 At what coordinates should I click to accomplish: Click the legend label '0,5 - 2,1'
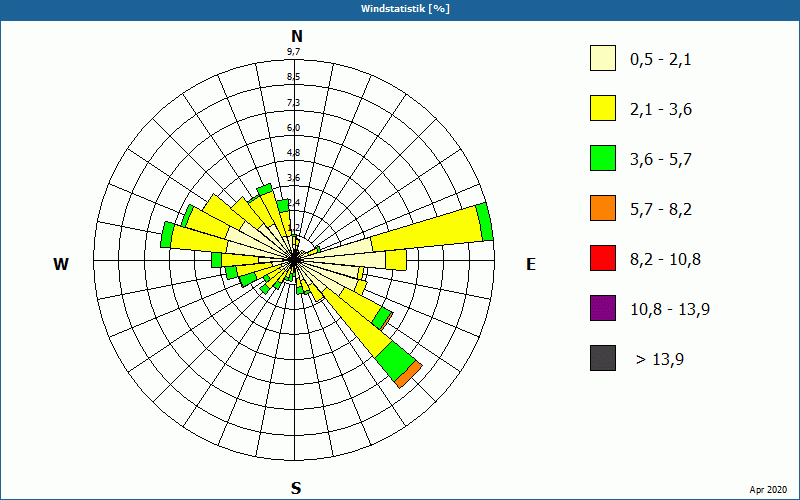click(660, 60)
